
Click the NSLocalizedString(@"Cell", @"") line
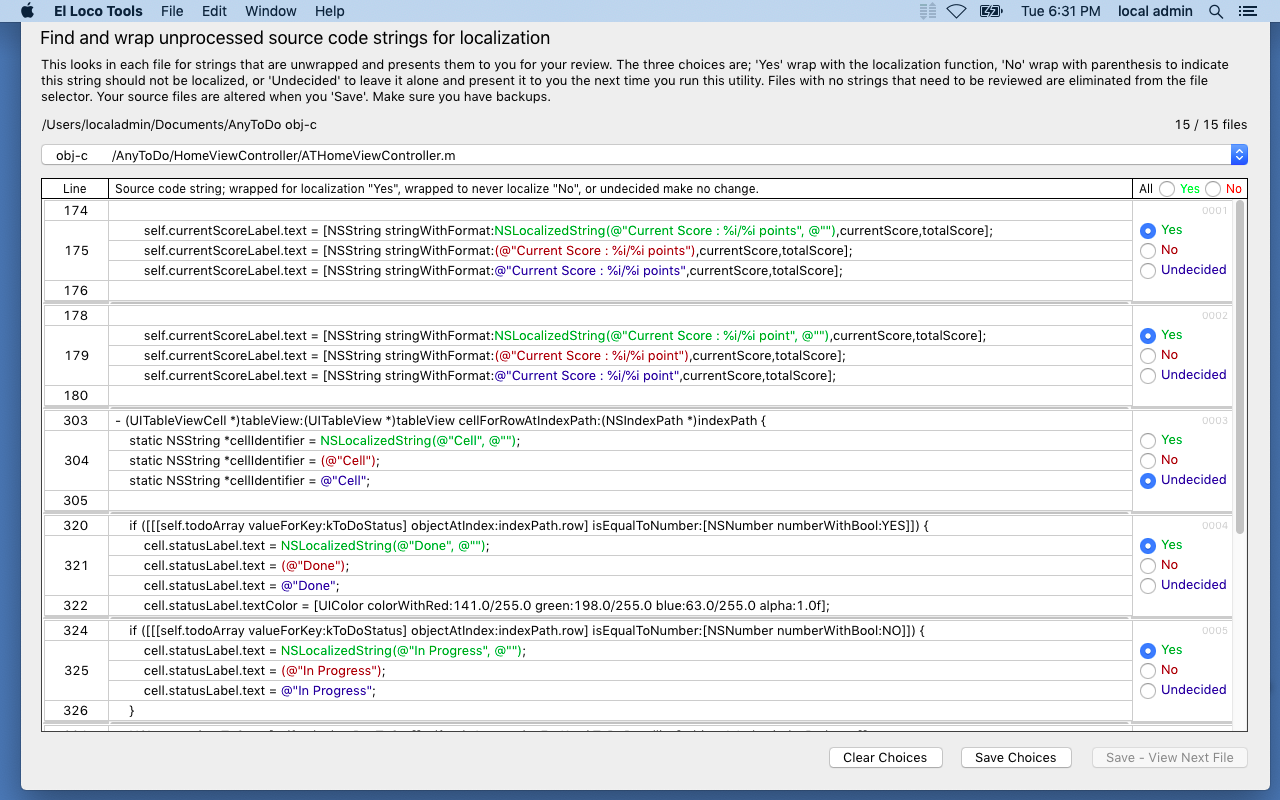[620, 440]
